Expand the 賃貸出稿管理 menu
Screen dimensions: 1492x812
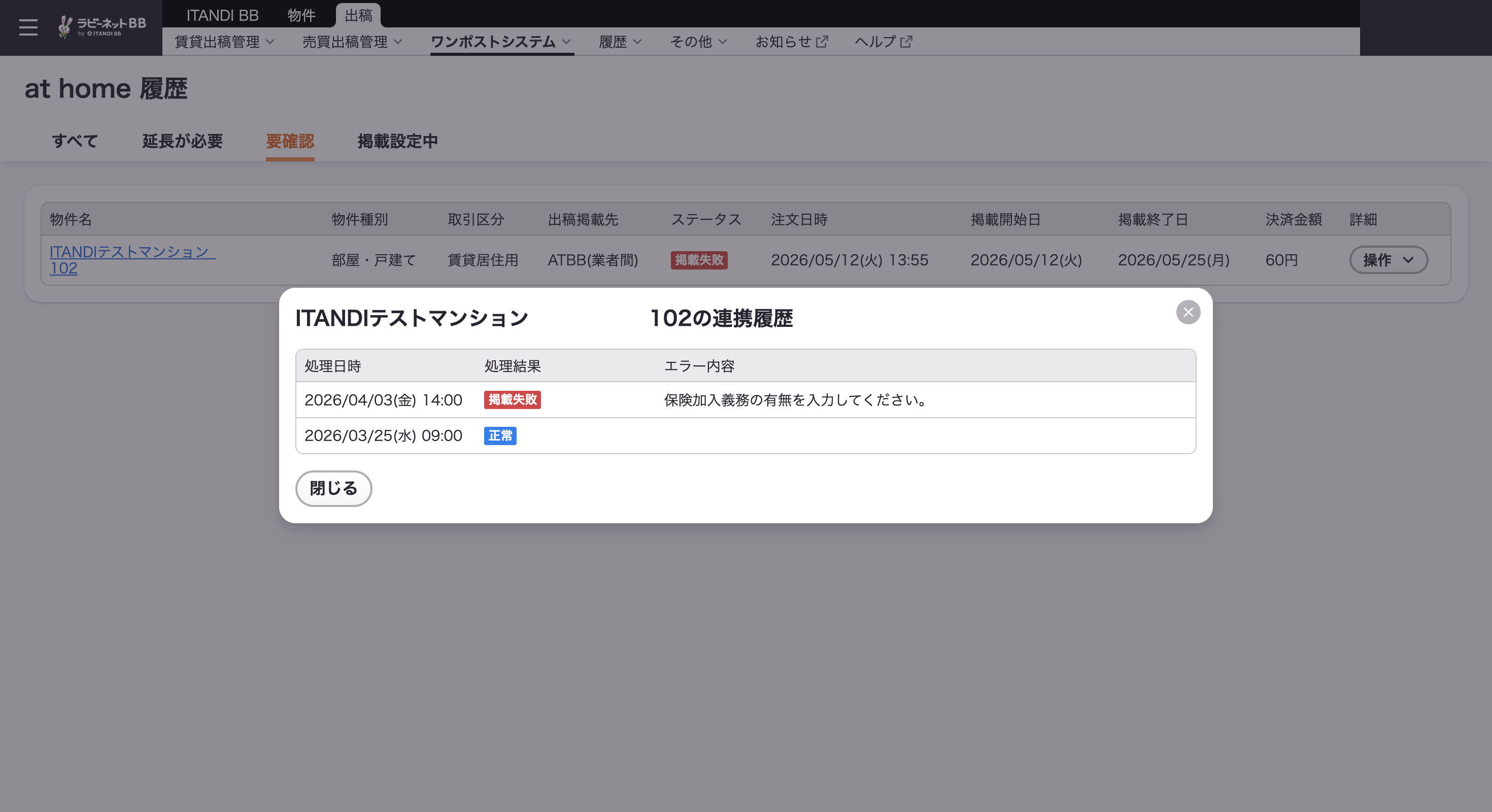[x=224, y=42]
